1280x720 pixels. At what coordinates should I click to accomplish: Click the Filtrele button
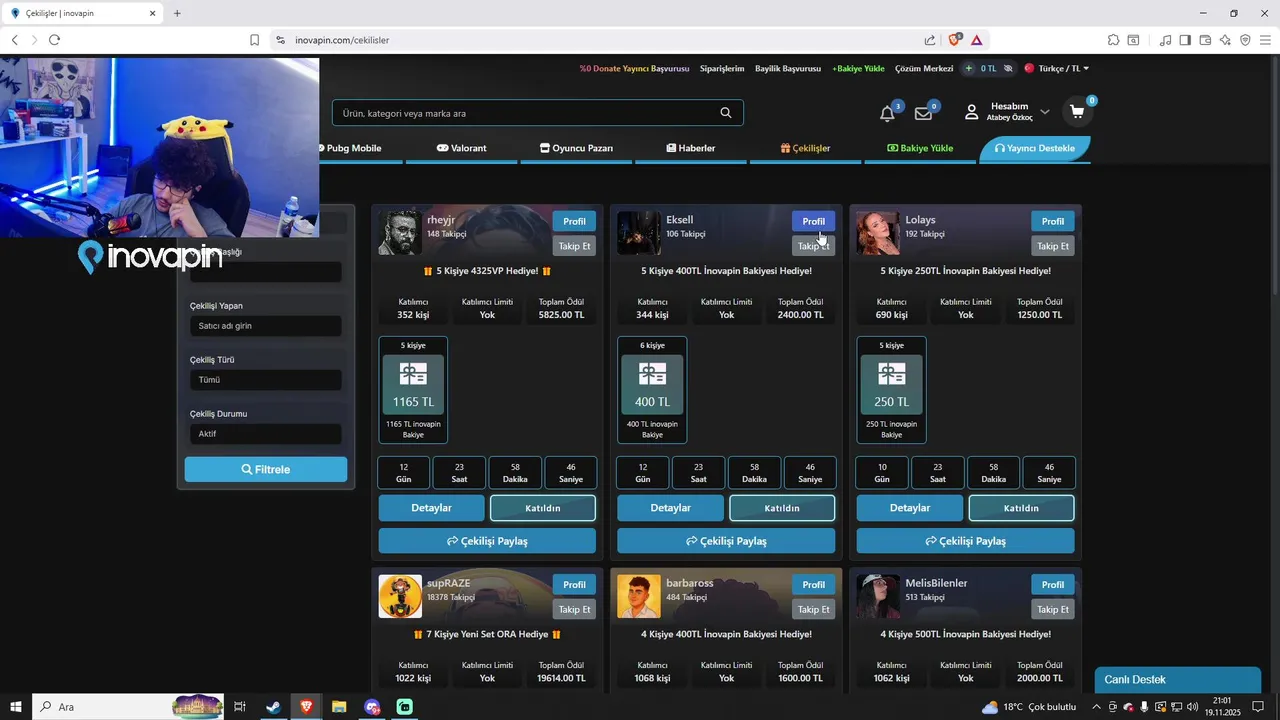click(x=266, y=469)
